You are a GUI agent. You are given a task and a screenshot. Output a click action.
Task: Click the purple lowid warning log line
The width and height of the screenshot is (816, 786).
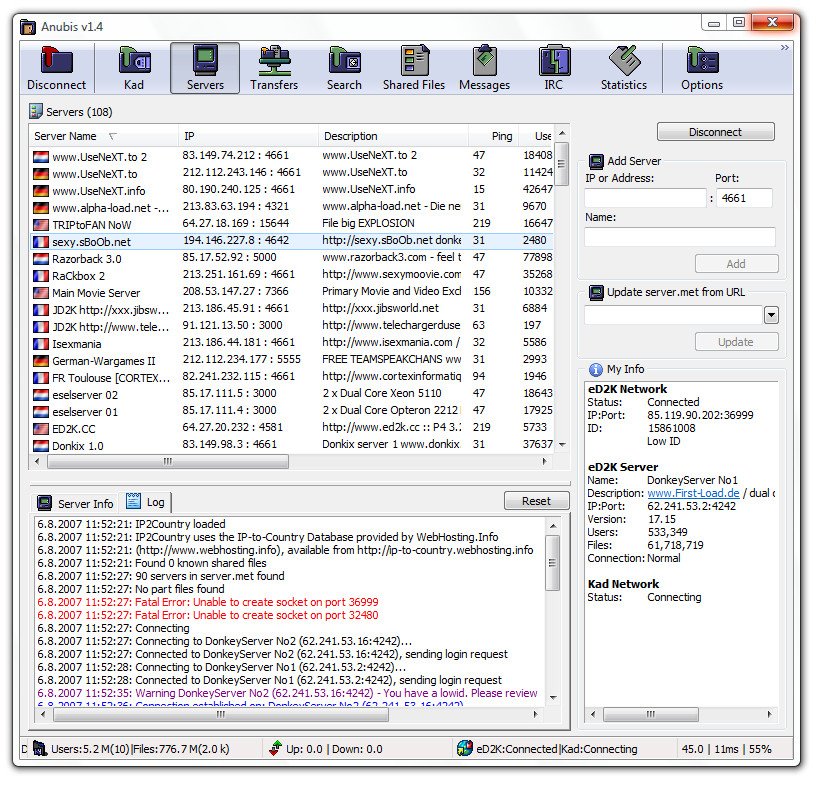[x=287, y=693]
